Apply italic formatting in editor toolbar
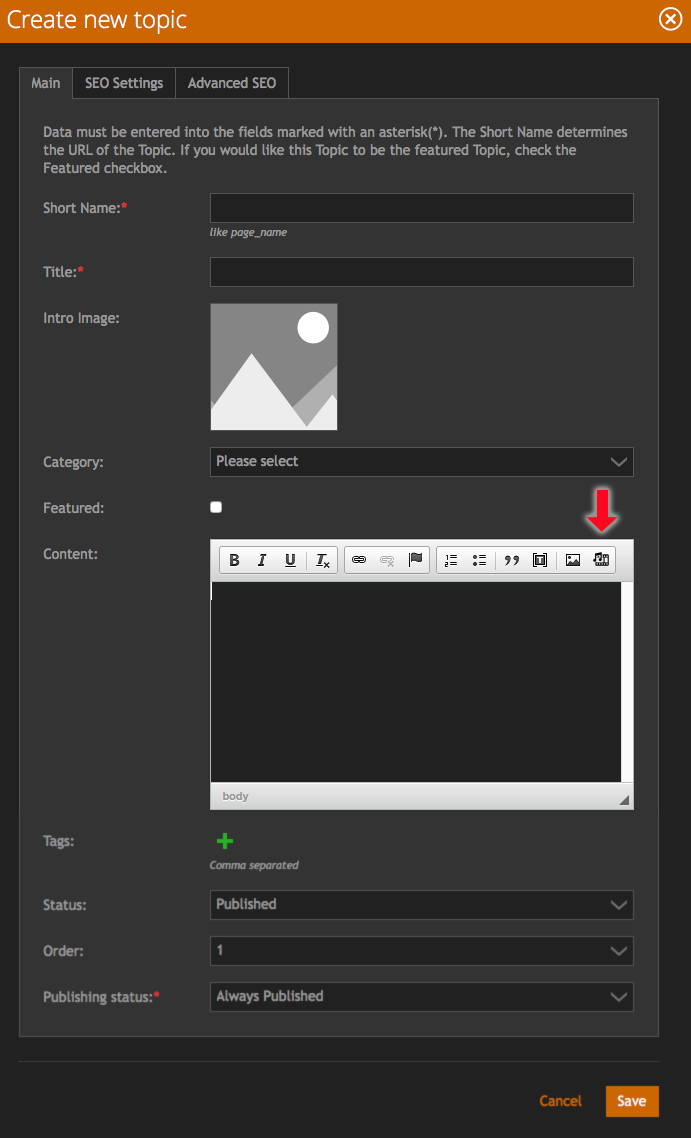 (x=262, y=560)
